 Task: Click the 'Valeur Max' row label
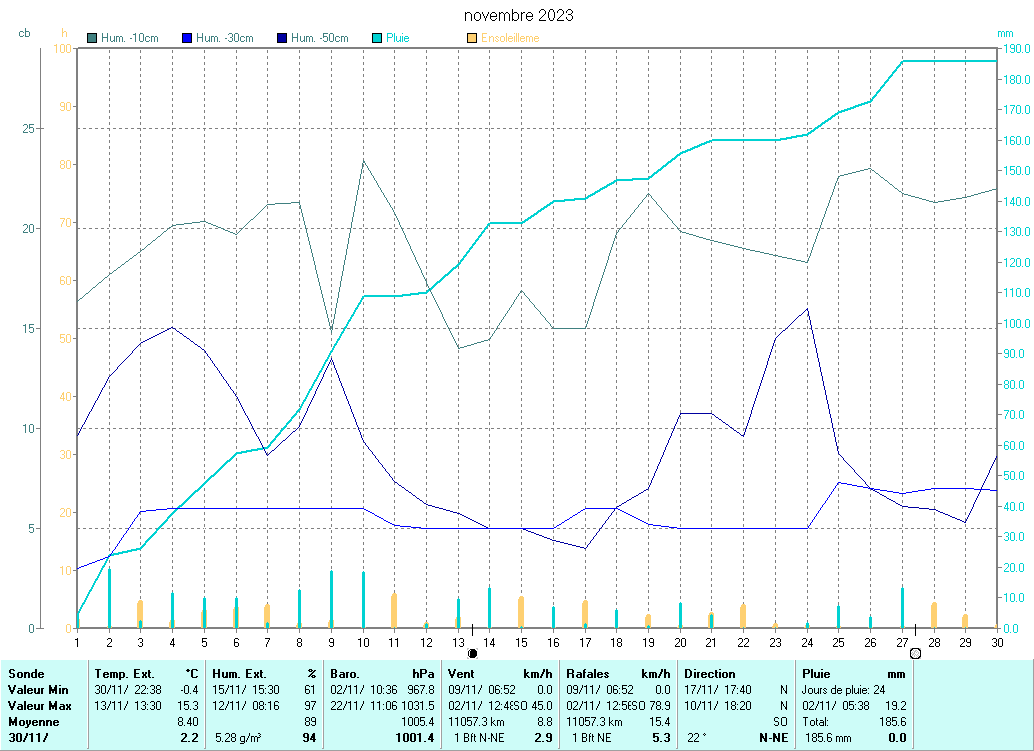38,705
